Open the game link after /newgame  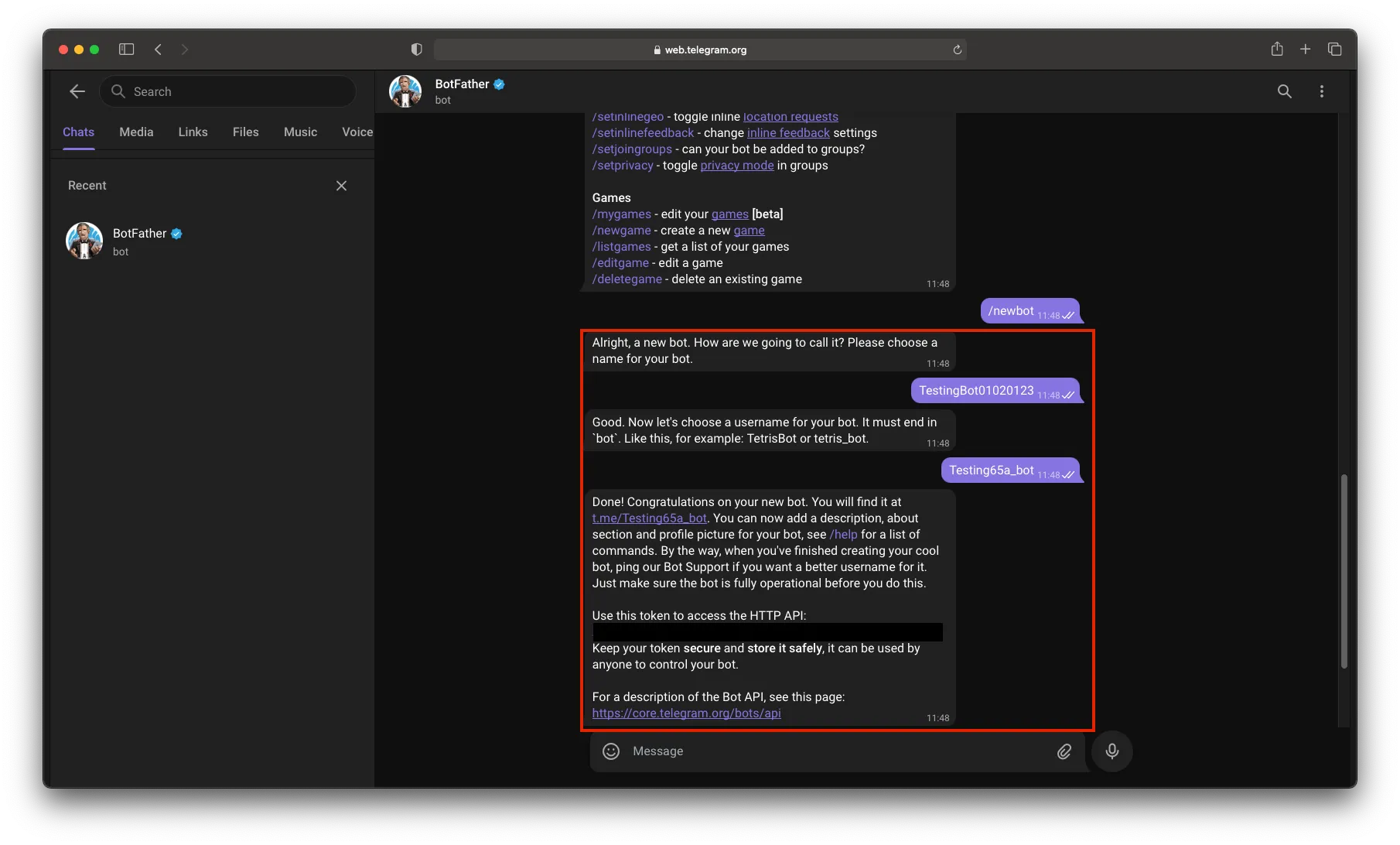750,231
